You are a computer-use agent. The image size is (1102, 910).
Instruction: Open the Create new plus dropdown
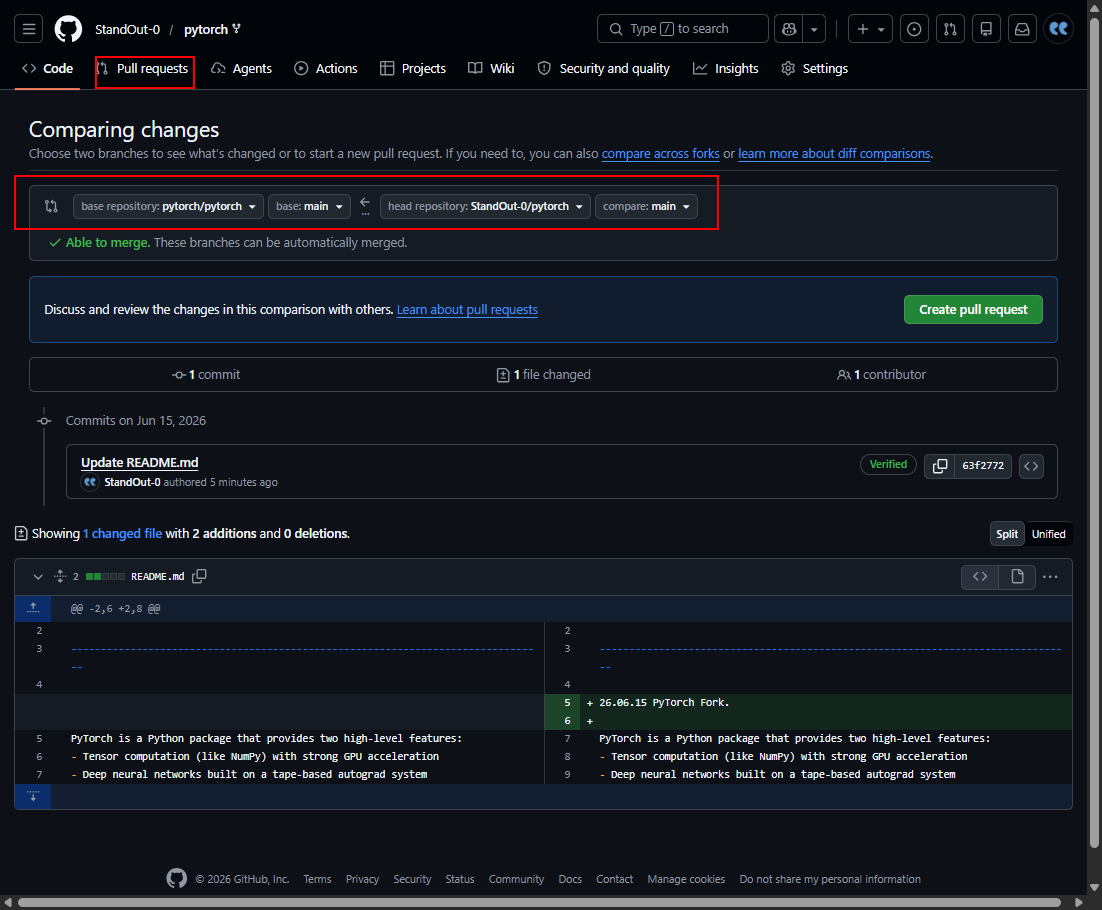pos(870,29)
